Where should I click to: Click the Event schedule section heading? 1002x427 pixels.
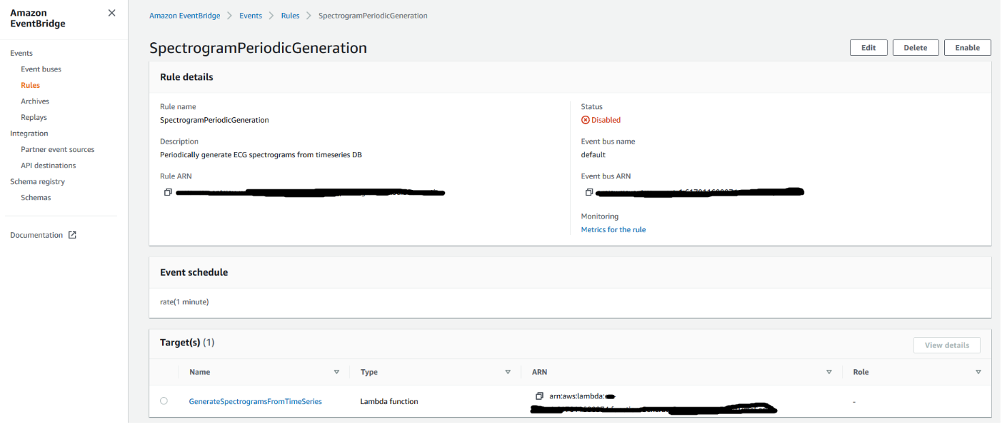coord(194,272)
